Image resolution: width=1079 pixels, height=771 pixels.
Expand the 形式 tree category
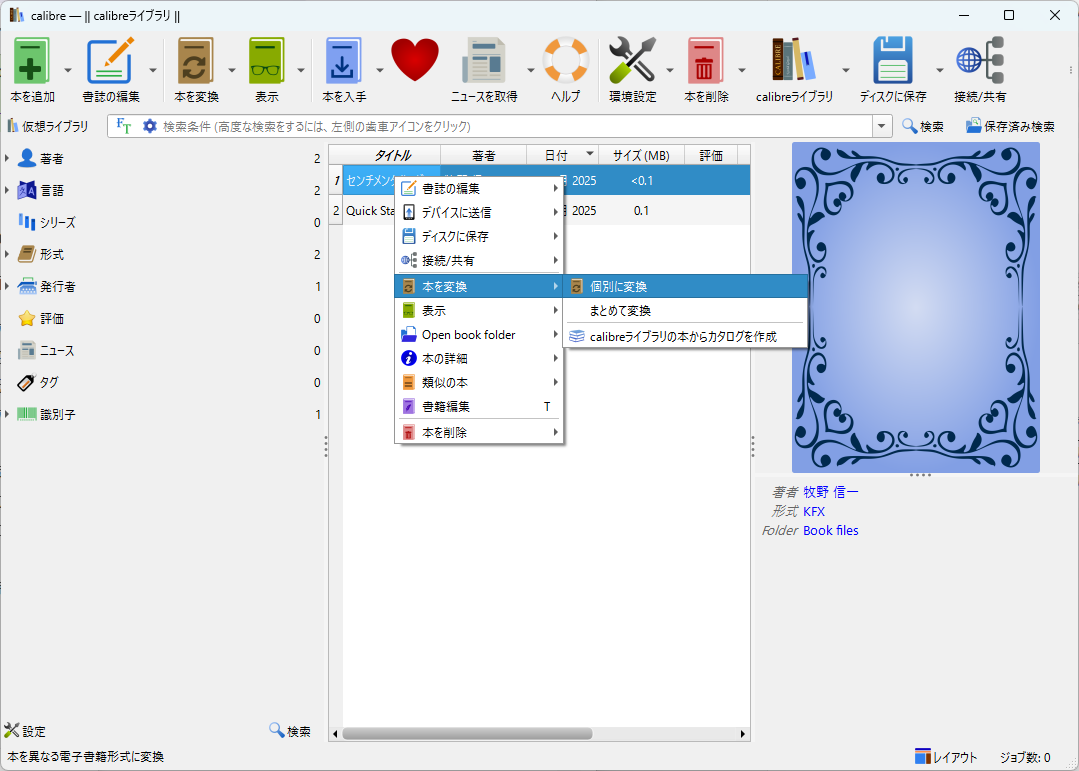[x=7, y=255]
